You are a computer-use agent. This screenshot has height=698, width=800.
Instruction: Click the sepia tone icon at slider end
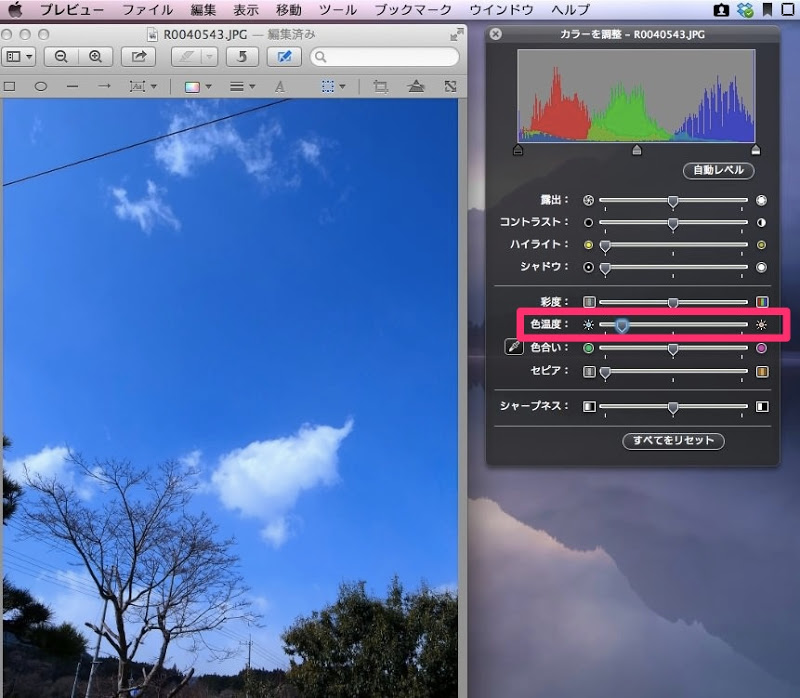(x=762, y=371)
